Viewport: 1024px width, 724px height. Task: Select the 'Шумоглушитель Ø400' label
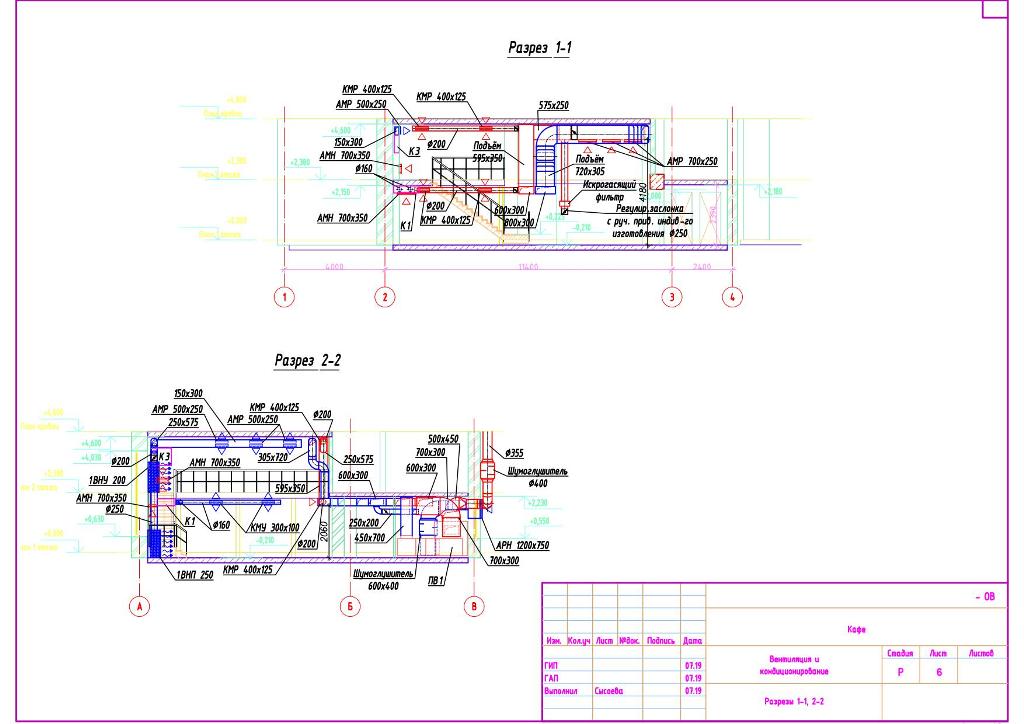pos(538,477)
